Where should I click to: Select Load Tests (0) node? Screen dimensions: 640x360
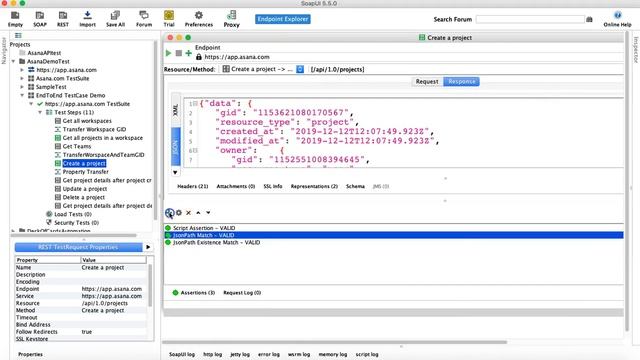coord(73,214)
